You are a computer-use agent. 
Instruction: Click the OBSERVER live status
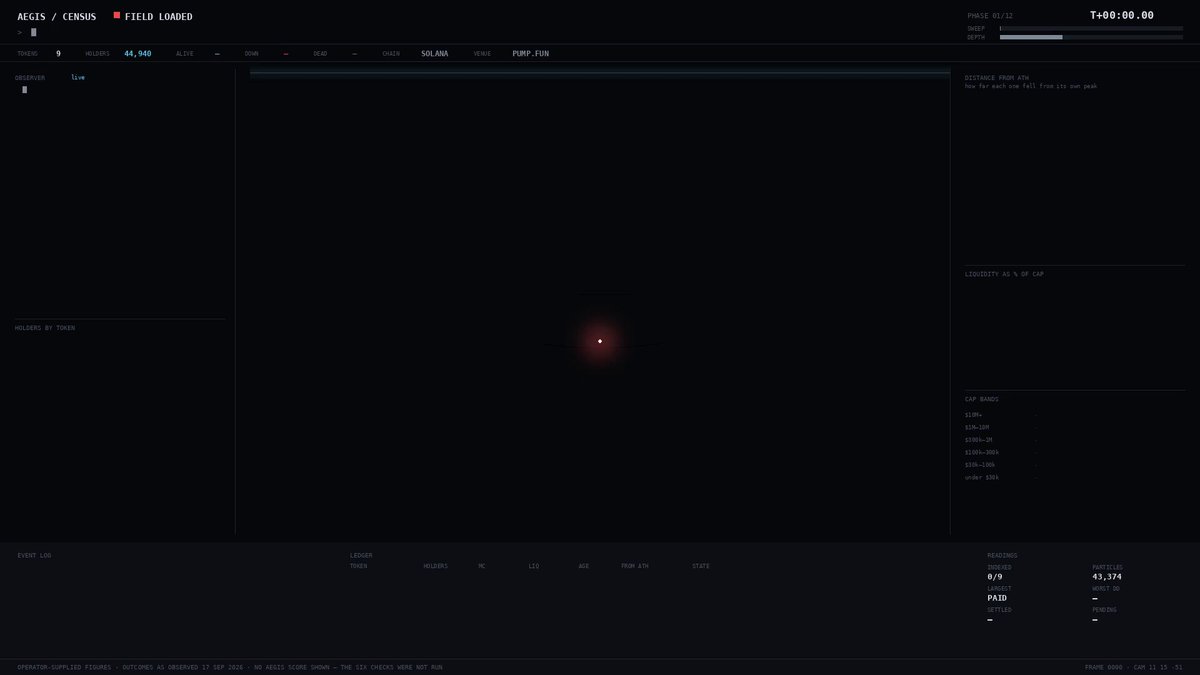(x=78, y=77)
